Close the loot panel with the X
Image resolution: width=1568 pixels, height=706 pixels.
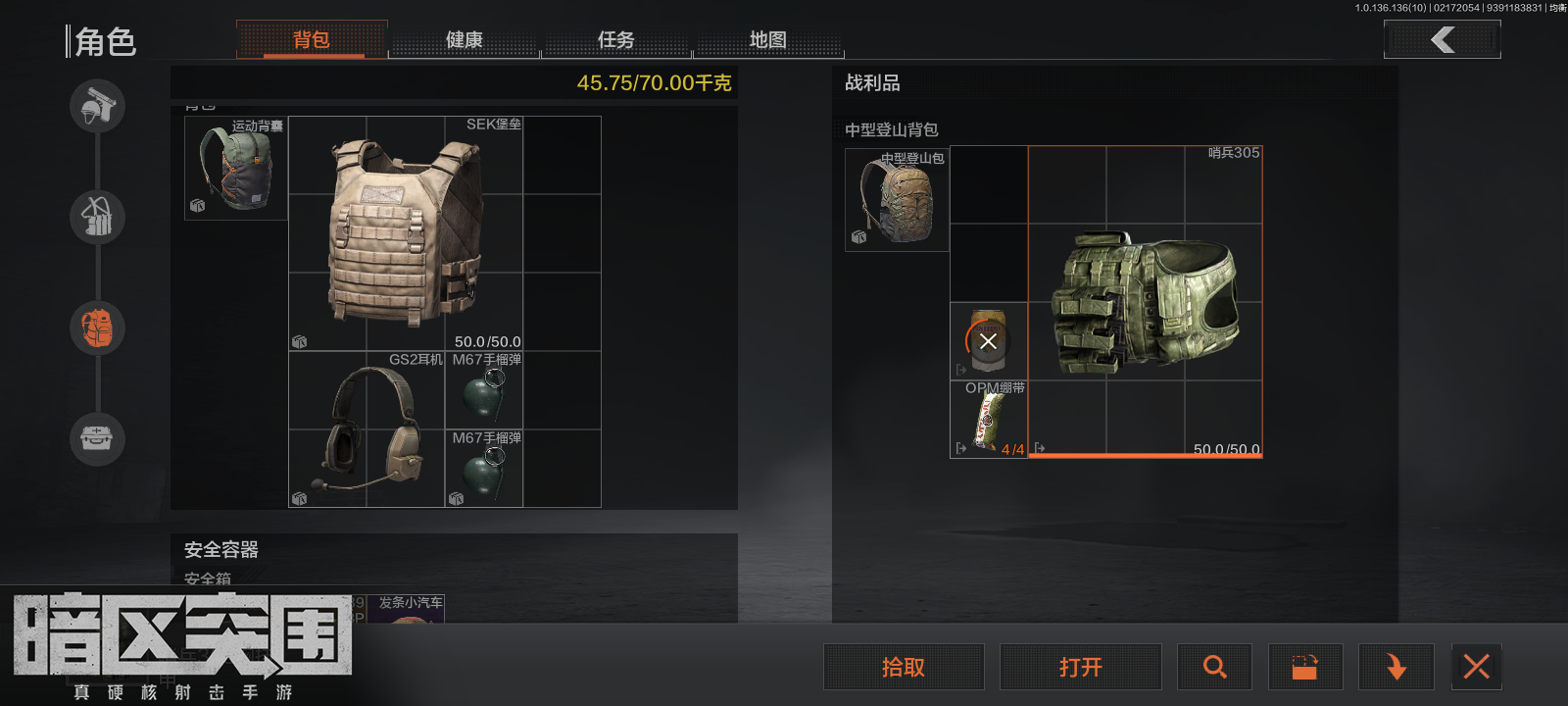1476,668
